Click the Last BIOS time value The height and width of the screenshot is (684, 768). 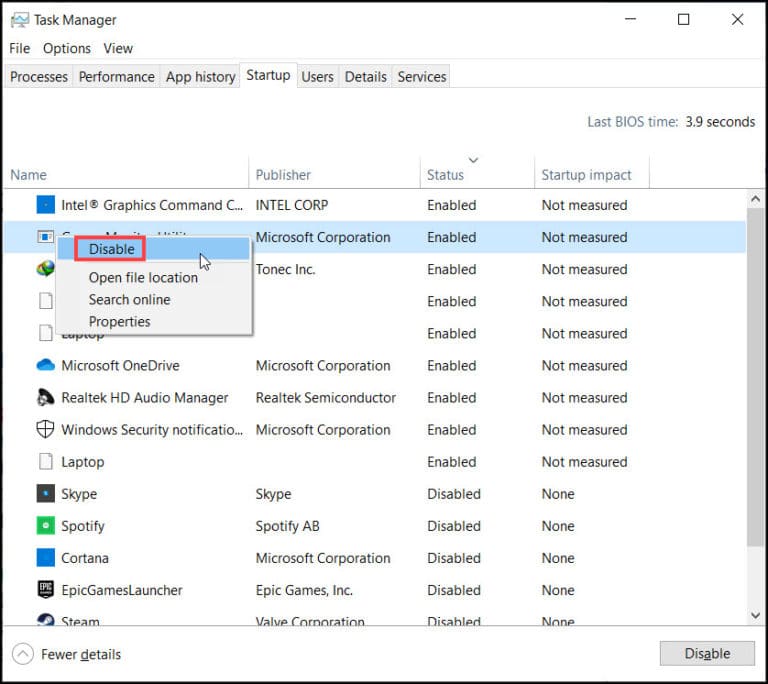720,122
